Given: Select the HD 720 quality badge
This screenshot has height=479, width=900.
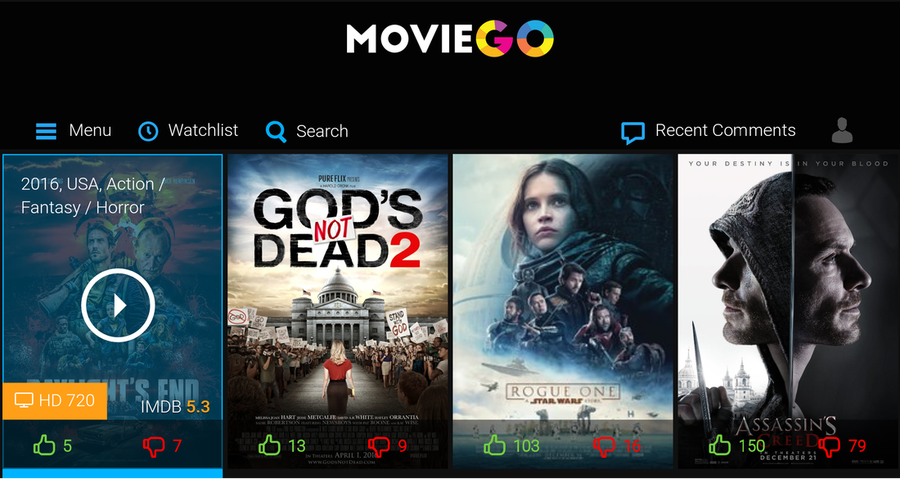Looking at the screenshot, I should (55, 401).
